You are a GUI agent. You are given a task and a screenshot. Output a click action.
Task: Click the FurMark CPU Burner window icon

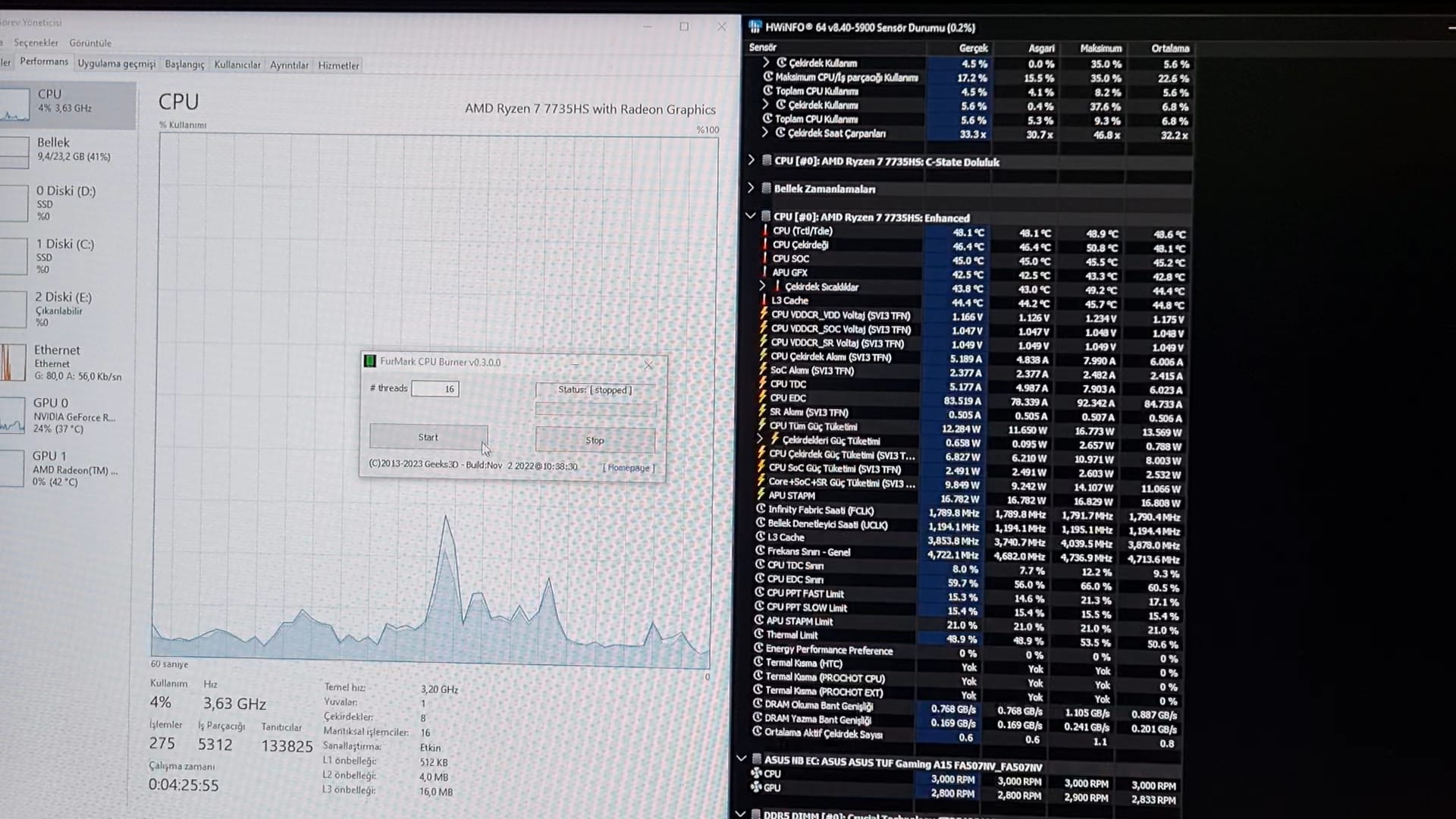click(x=370, y=362)
